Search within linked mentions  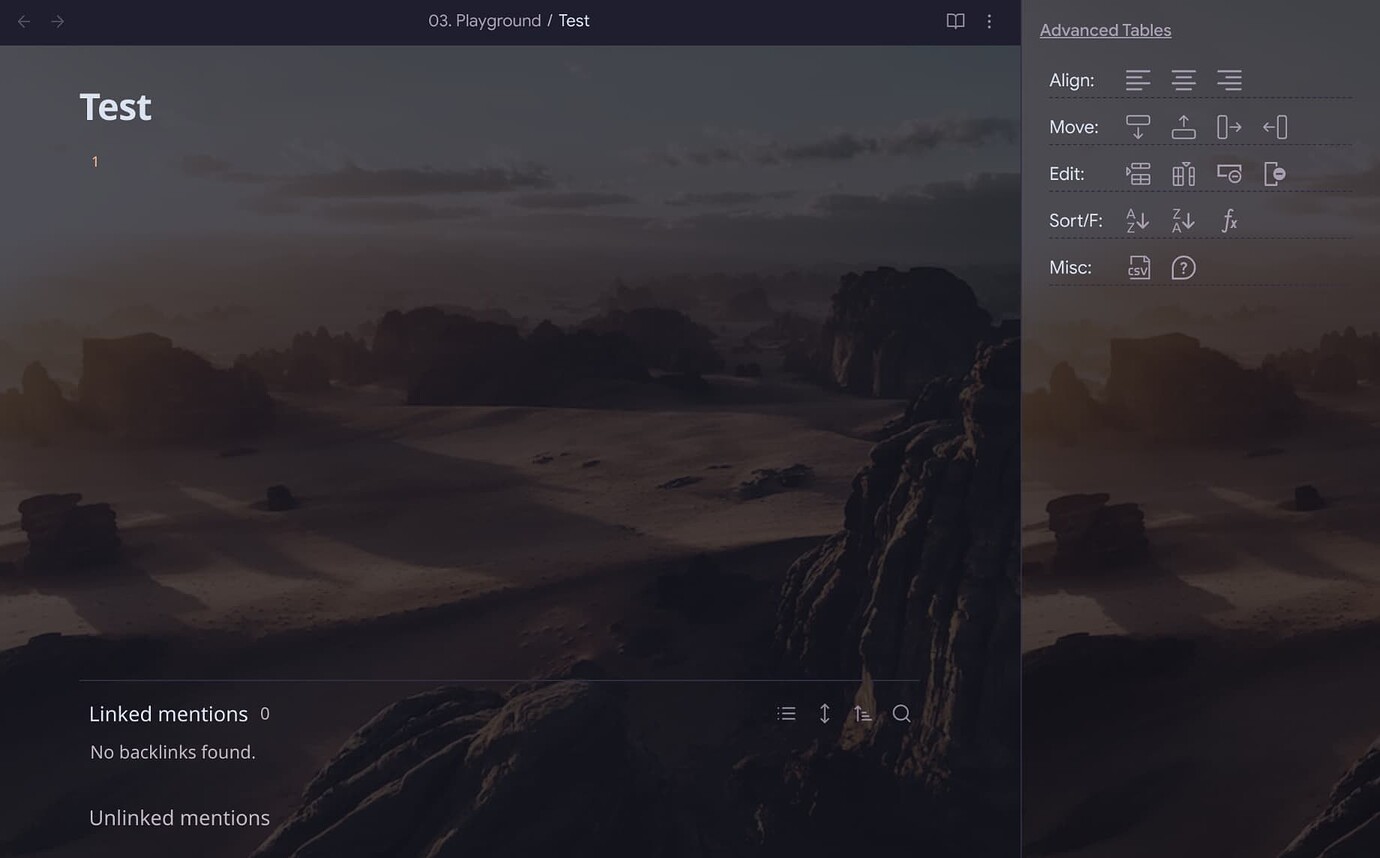900,713
